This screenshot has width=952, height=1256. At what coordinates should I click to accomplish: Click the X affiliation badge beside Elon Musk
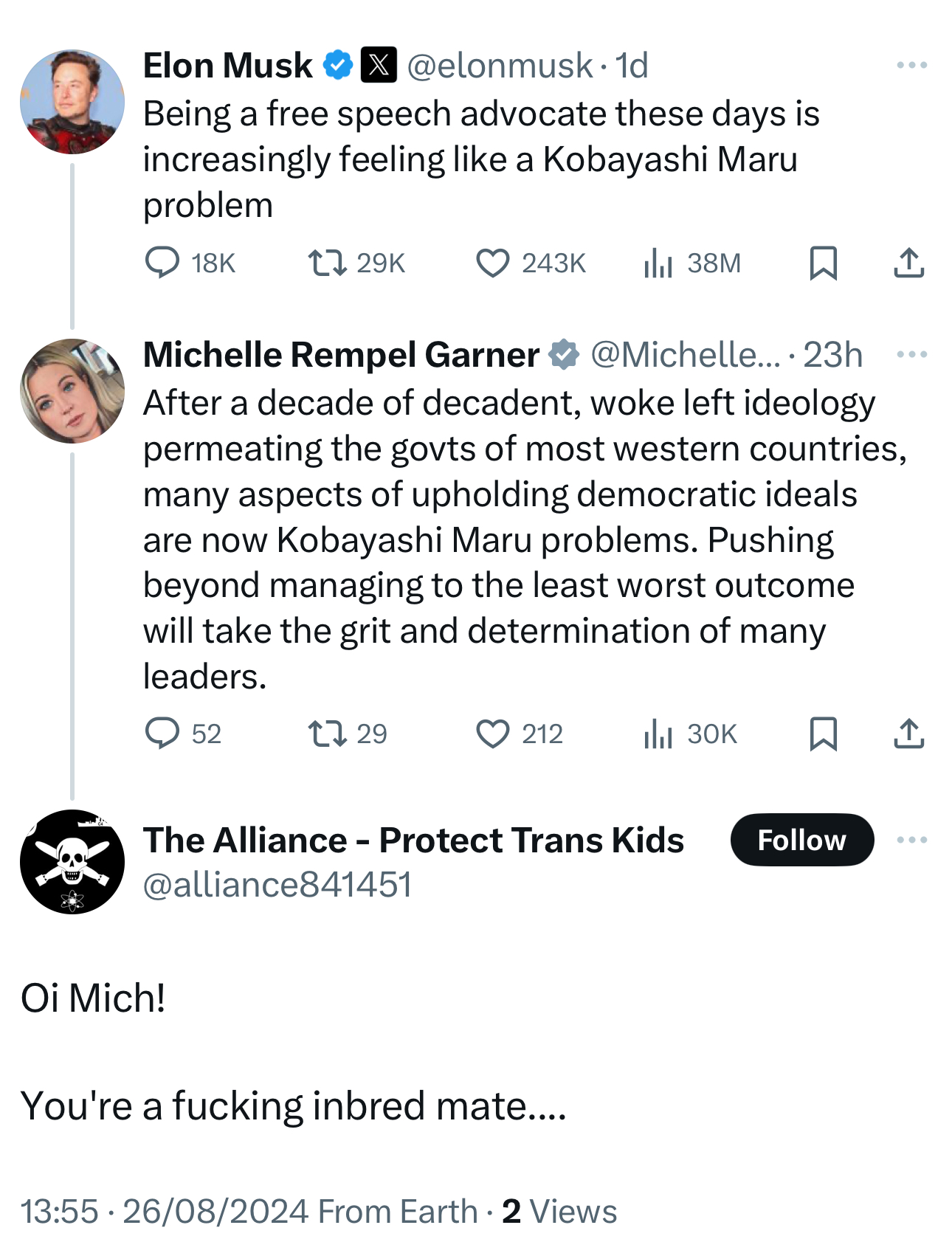click(x=379, y=65)
